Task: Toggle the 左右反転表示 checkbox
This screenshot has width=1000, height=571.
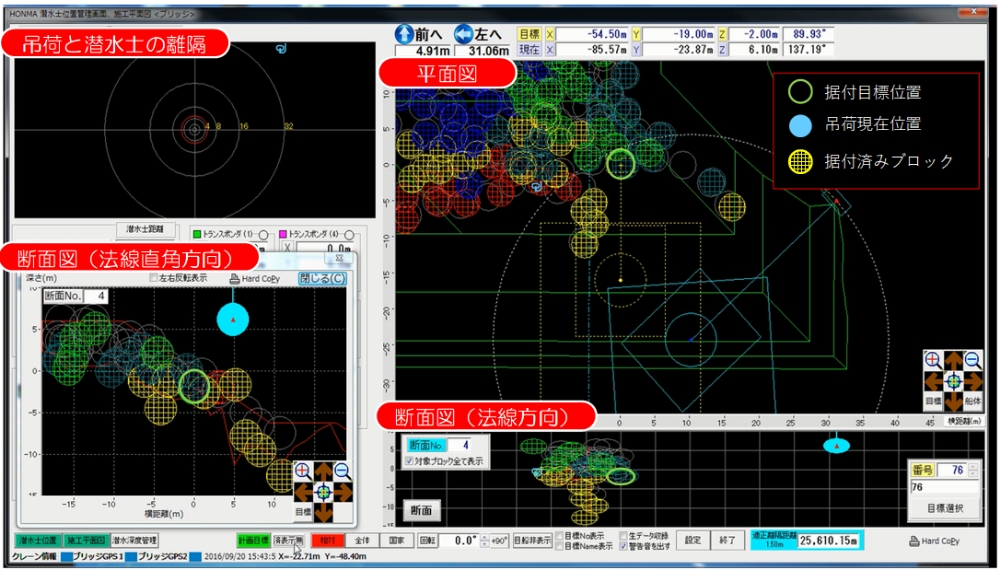Action: pyautogui.click(x=154, y=278)
